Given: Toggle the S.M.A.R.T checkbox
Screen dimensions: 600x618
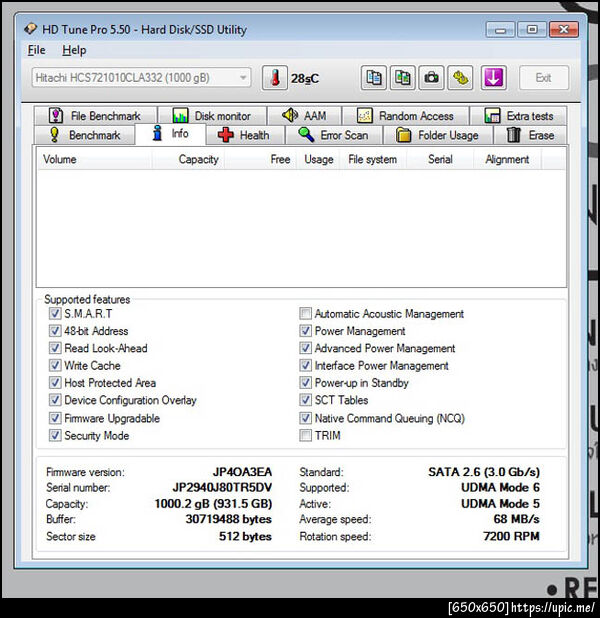Looking at the screenshot, I should pyautogui.click(x=55, y=314).
